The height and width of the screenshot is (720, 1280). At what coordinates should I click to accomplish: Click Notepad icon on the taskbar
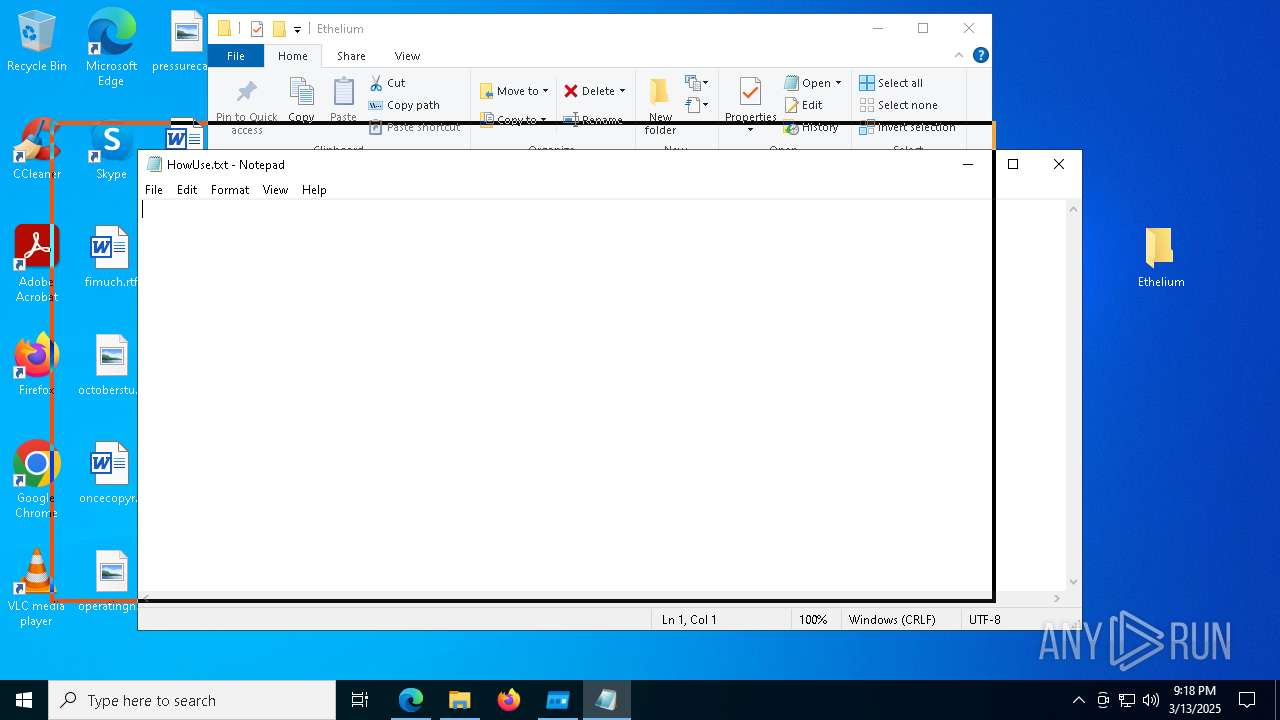606,700
